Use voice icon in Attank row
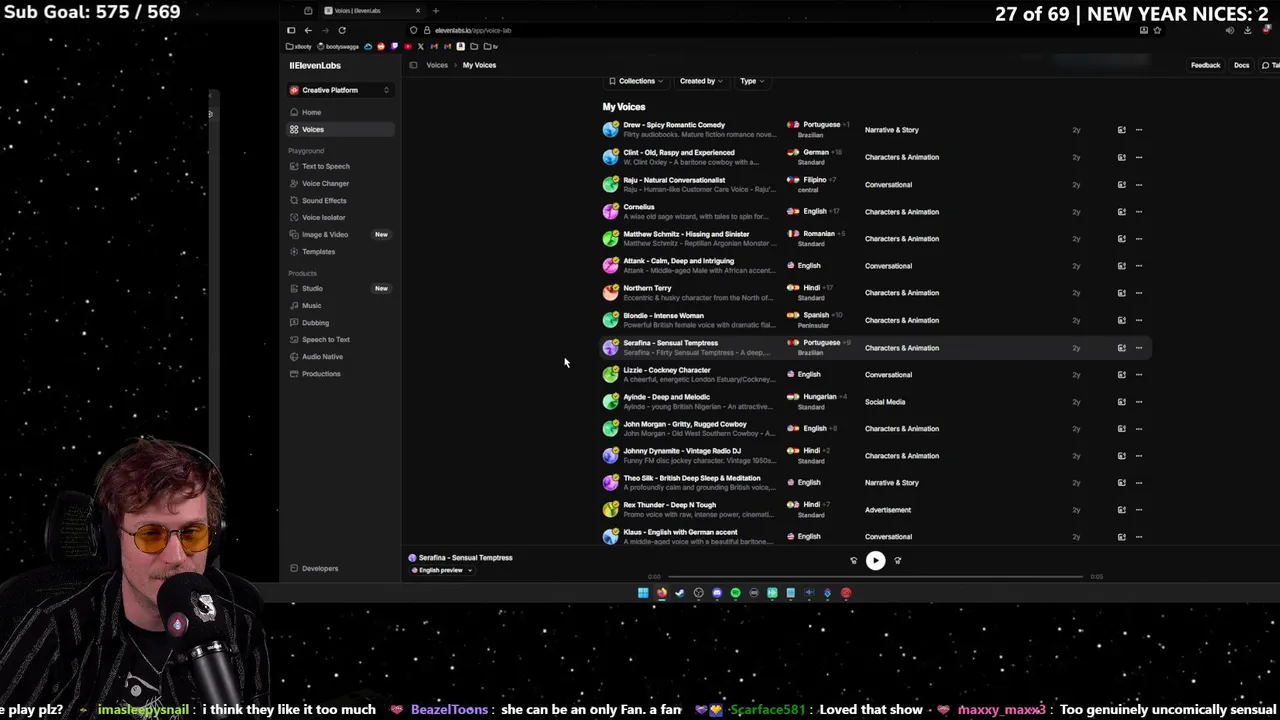Screen dimensions: 1280x720 [x=1121, y=266]
